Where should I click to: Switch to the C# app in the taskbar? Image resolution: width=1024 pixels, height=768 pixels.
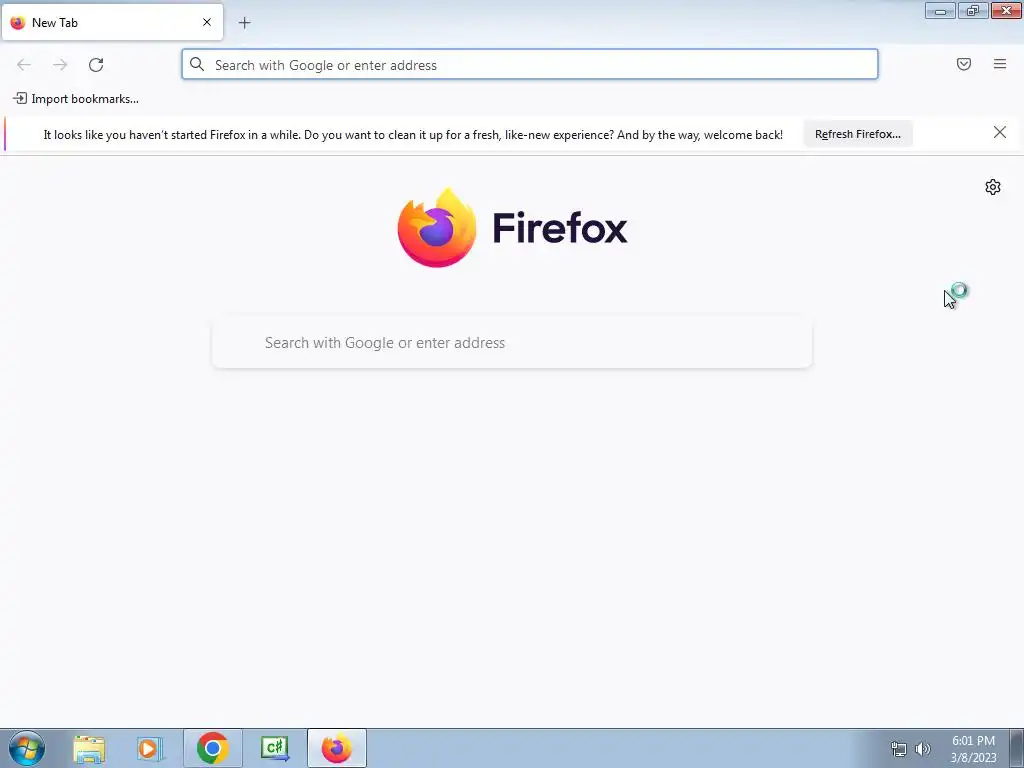tap(275, 748)
